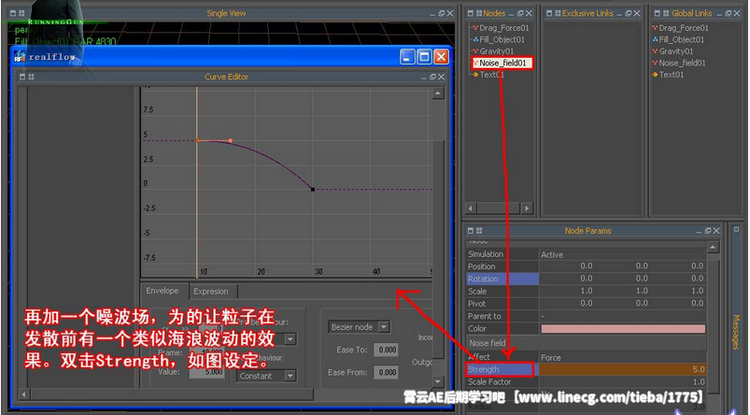Click grid layout icon in Exclusive Links header
The image size is (750, 415).
click(x=558, y=13)
